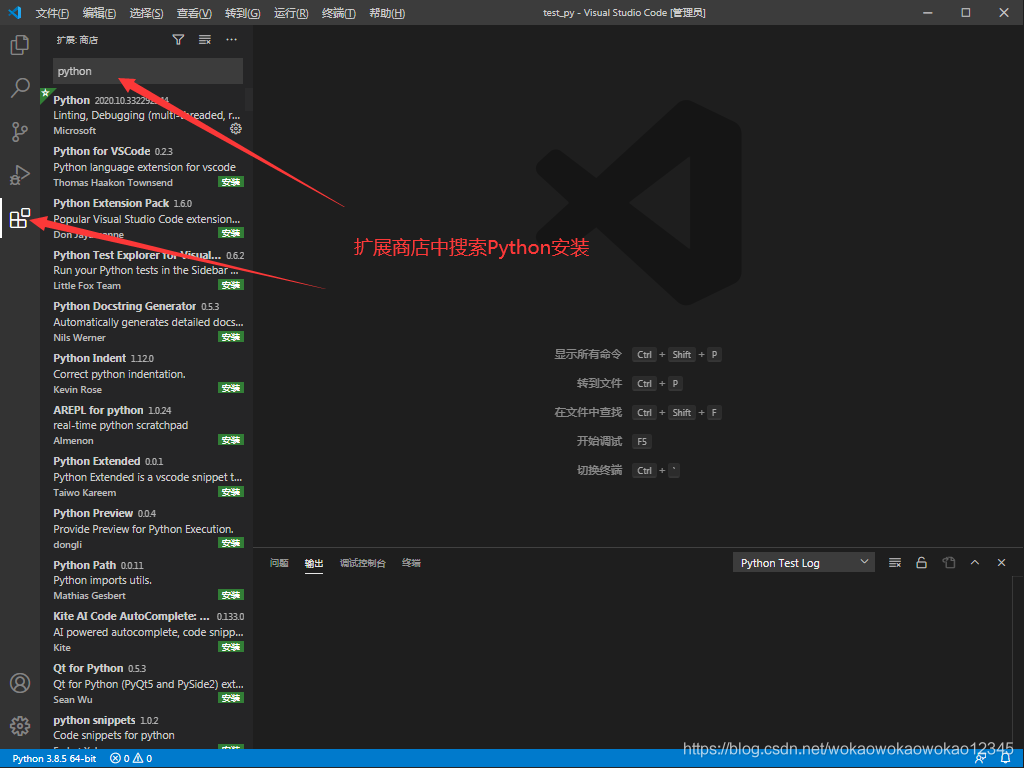The height and width of the screenshot is (768, 1024).
Task: Open the Manage gear in activity bar
Action: coord(20,726)
